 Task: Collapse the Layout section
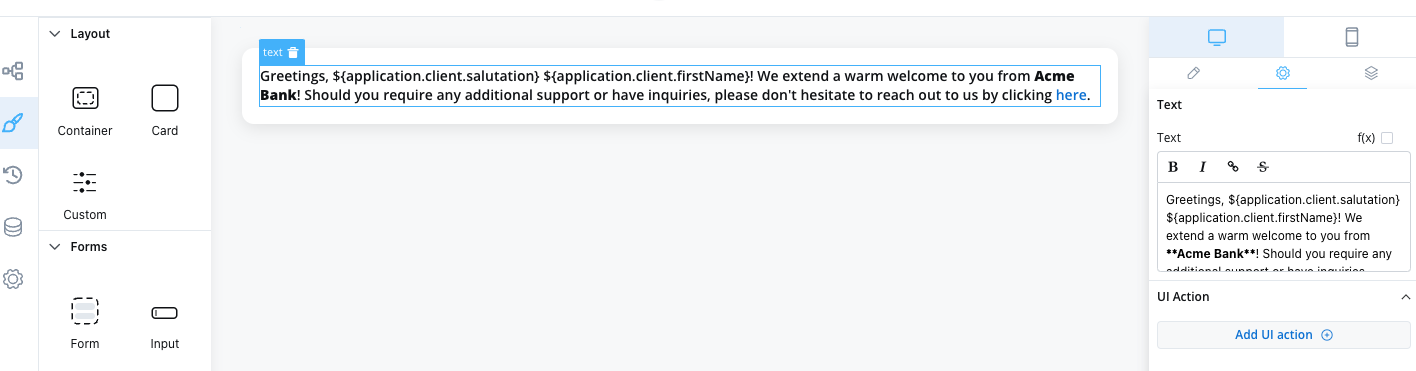coord(55,34)
